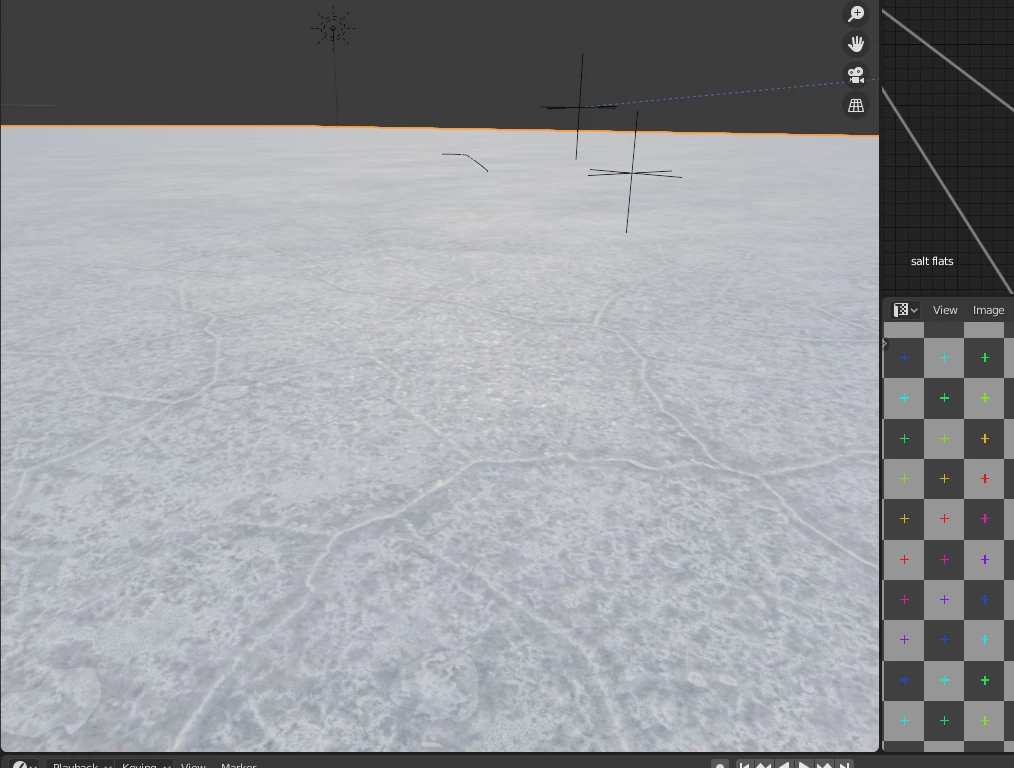Toggle camera view with the camera icon
The image size is (1014, 768).
tap(856, 75)
